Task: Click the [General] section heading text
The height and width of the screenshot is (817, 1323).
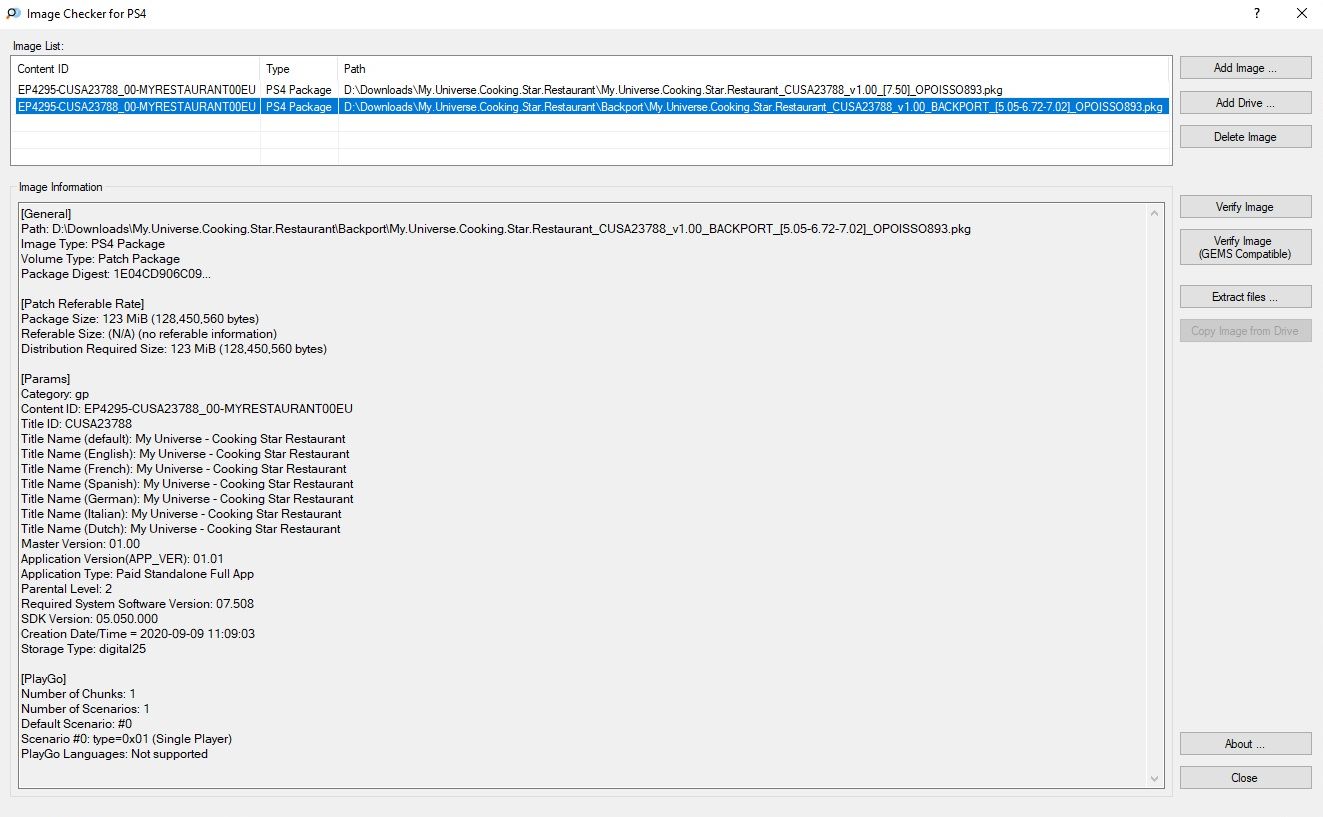Action: (x=46, y=214)
